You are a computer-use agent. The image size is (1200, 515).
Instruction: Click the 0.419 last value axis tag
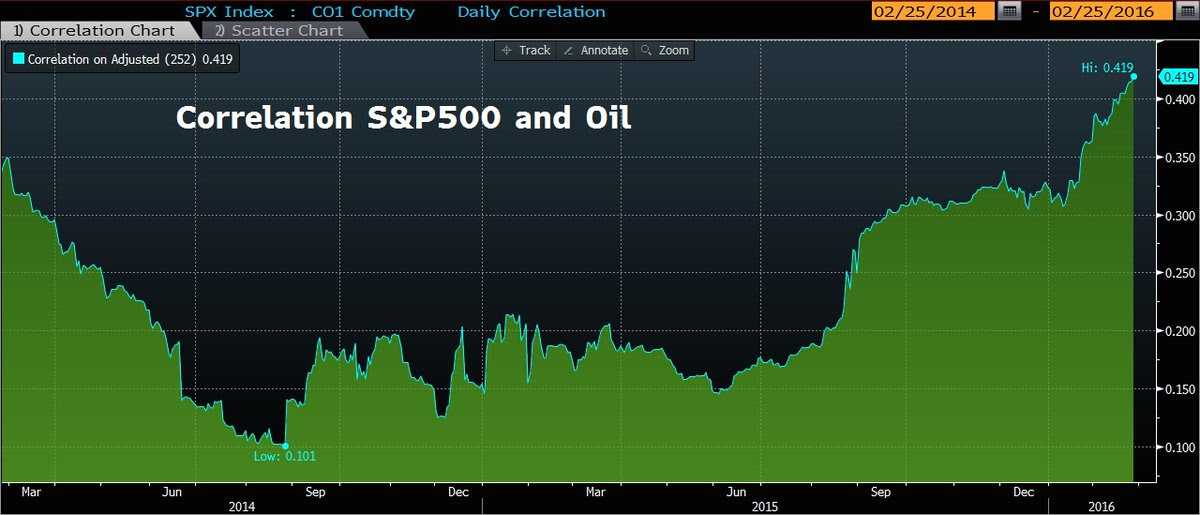[1178, 77]
